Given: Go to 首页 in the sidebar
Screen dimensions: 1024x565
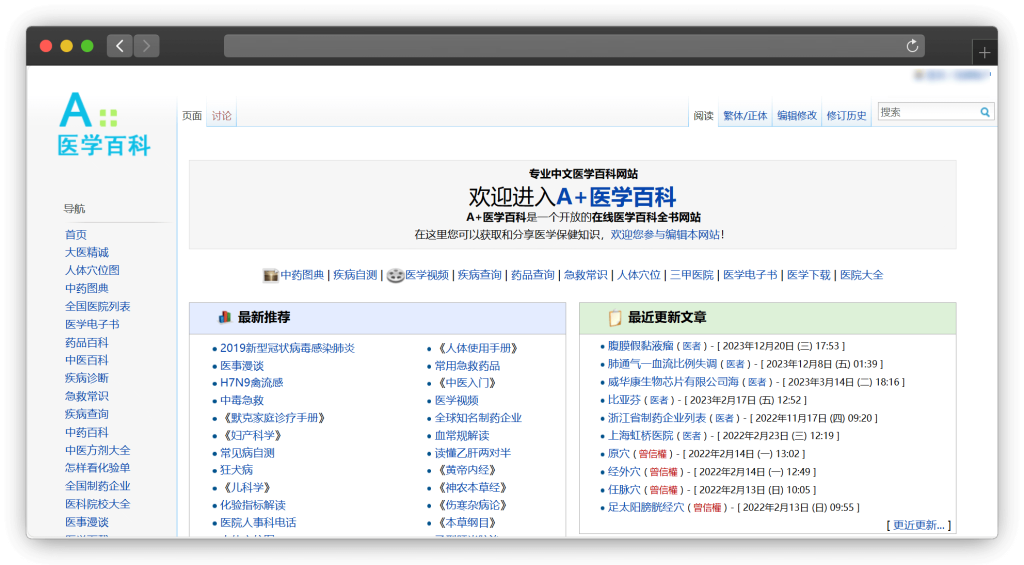Looking at the screenshot, I should pyautogui.click(x=76, y=234).
